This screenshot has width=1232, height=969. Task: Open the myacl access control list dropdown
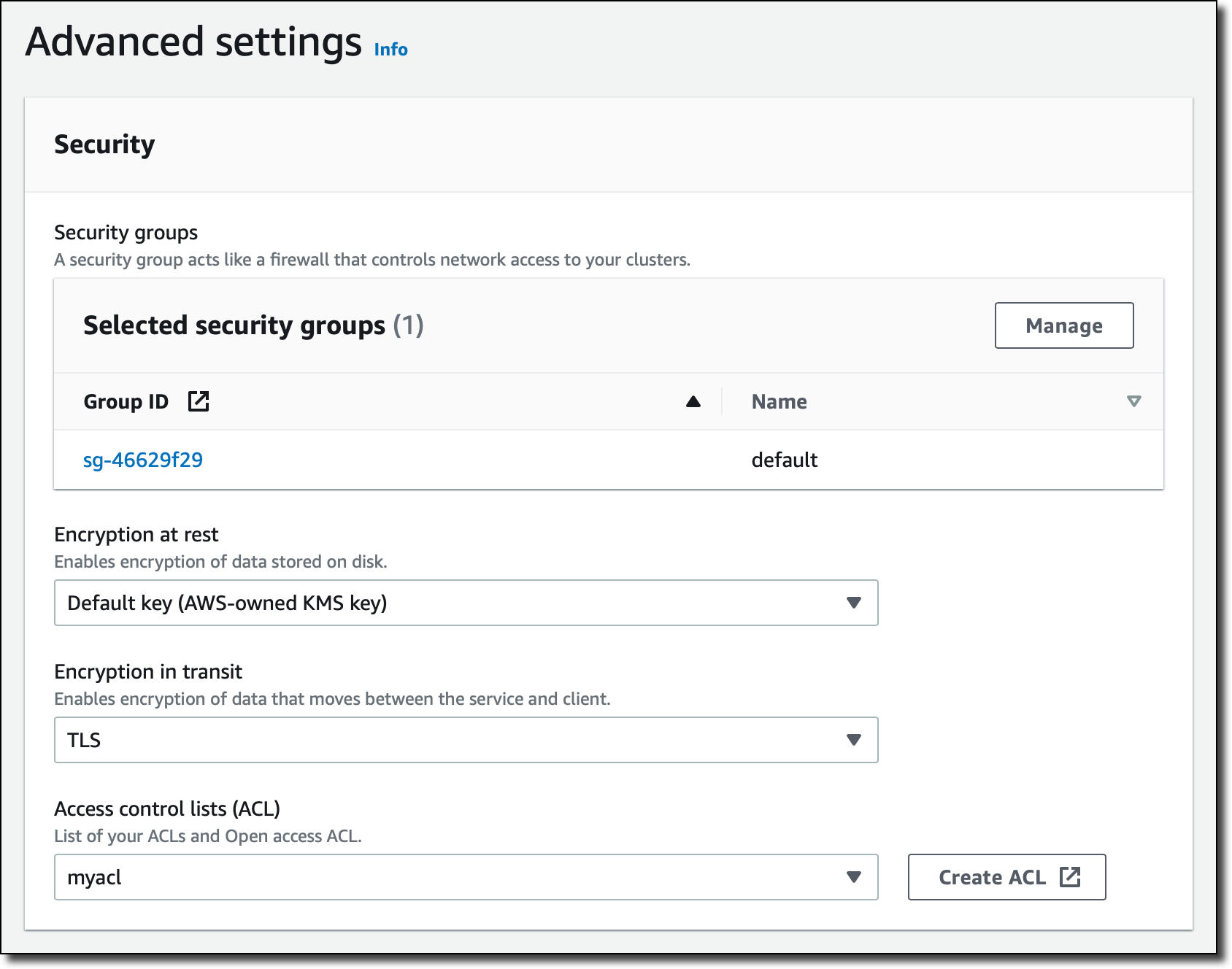pyautogui.click(x=466, y=877)
